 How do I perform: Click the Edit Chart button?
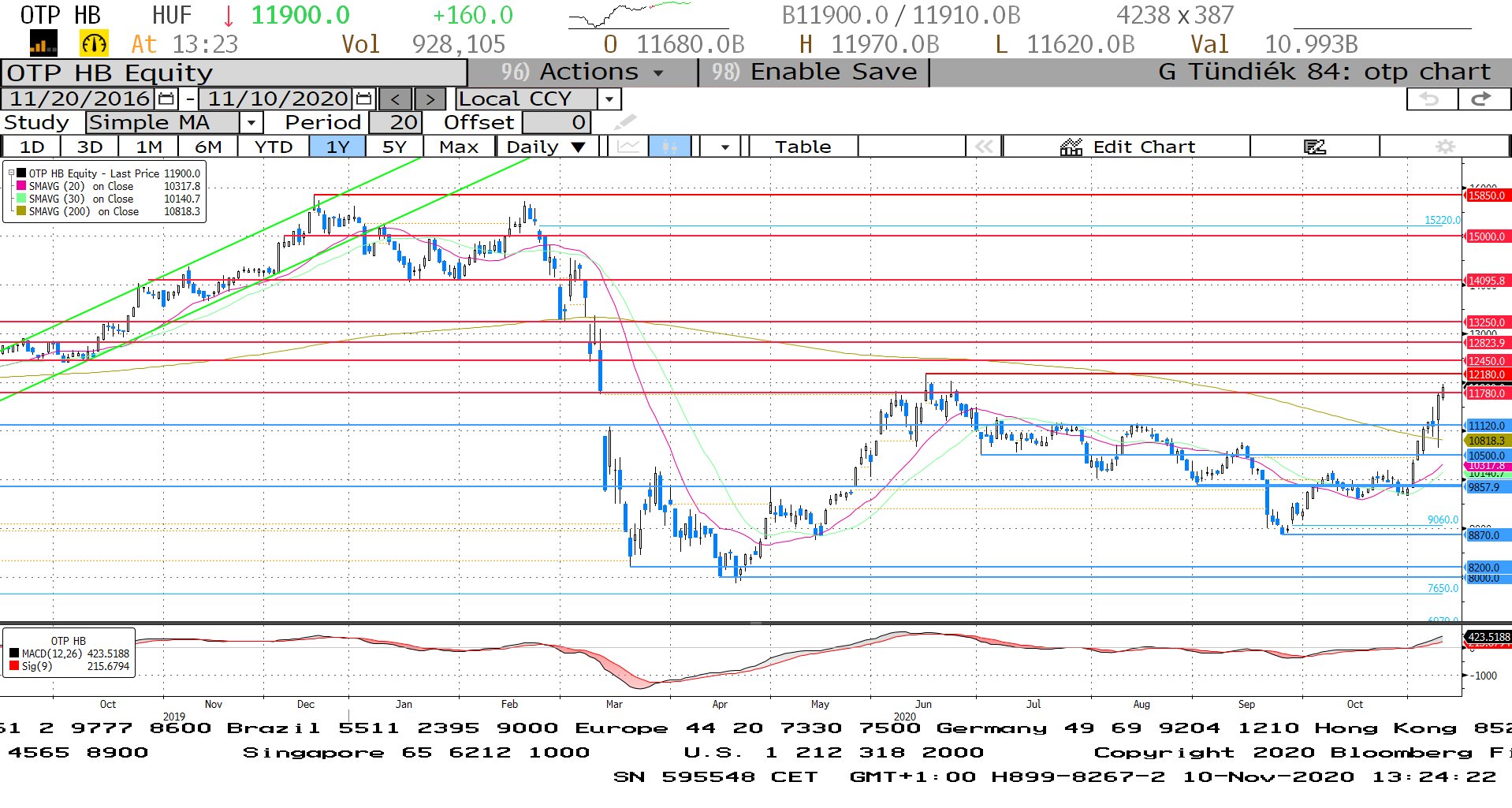tap(1127, 147)
